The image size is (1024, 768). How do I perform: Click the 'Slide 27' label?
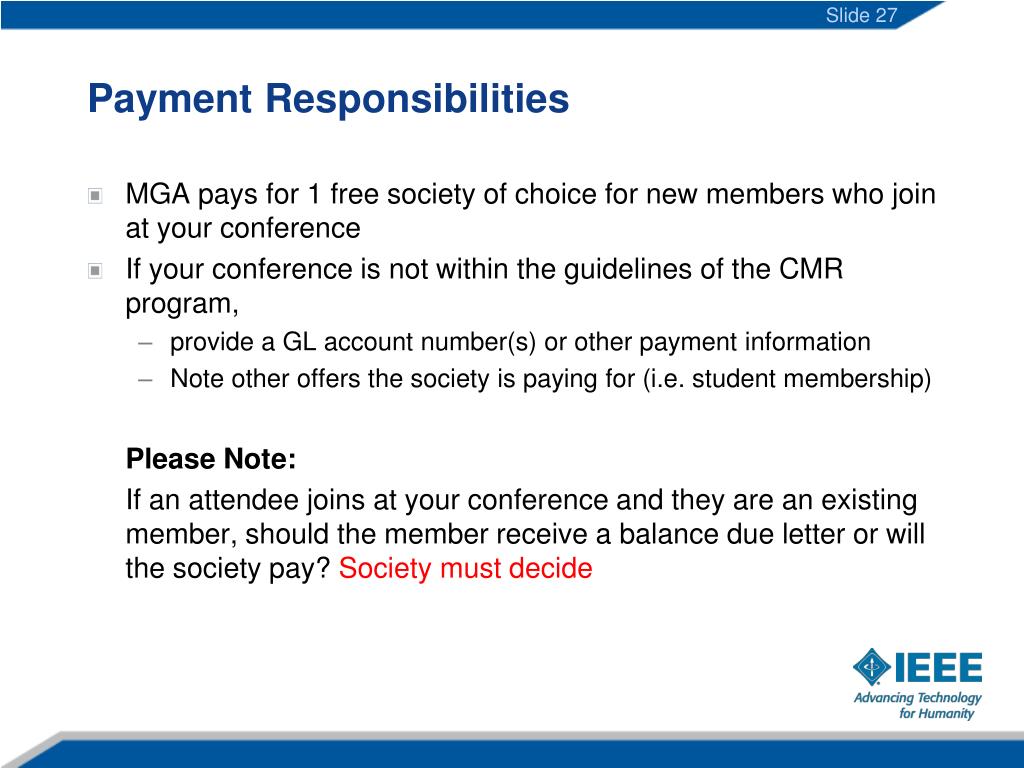(x=861, y=14)
